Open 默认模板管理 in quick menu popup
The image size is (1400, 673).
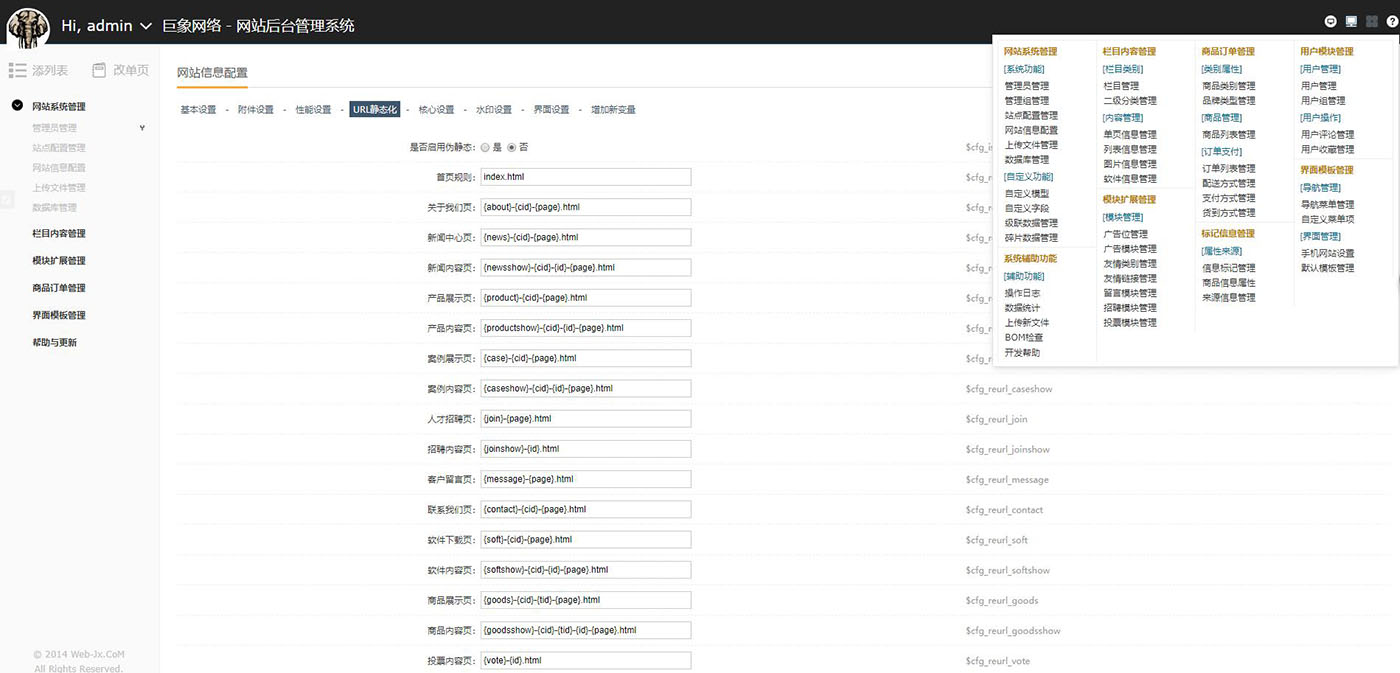[1328, 268]
